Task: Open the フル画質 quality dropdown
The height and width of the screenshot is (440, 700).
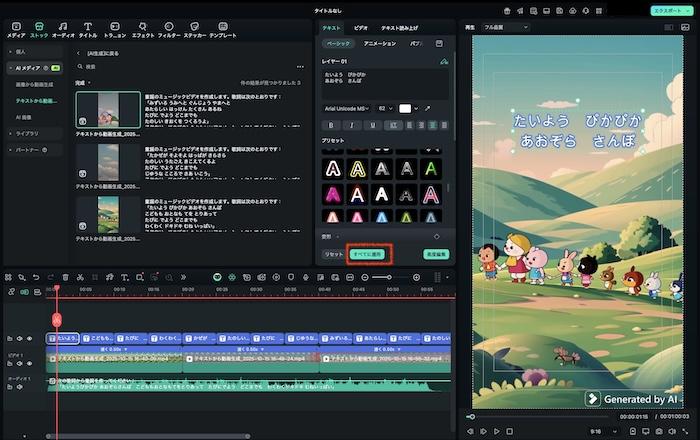Action: click(x=506, y=27)
